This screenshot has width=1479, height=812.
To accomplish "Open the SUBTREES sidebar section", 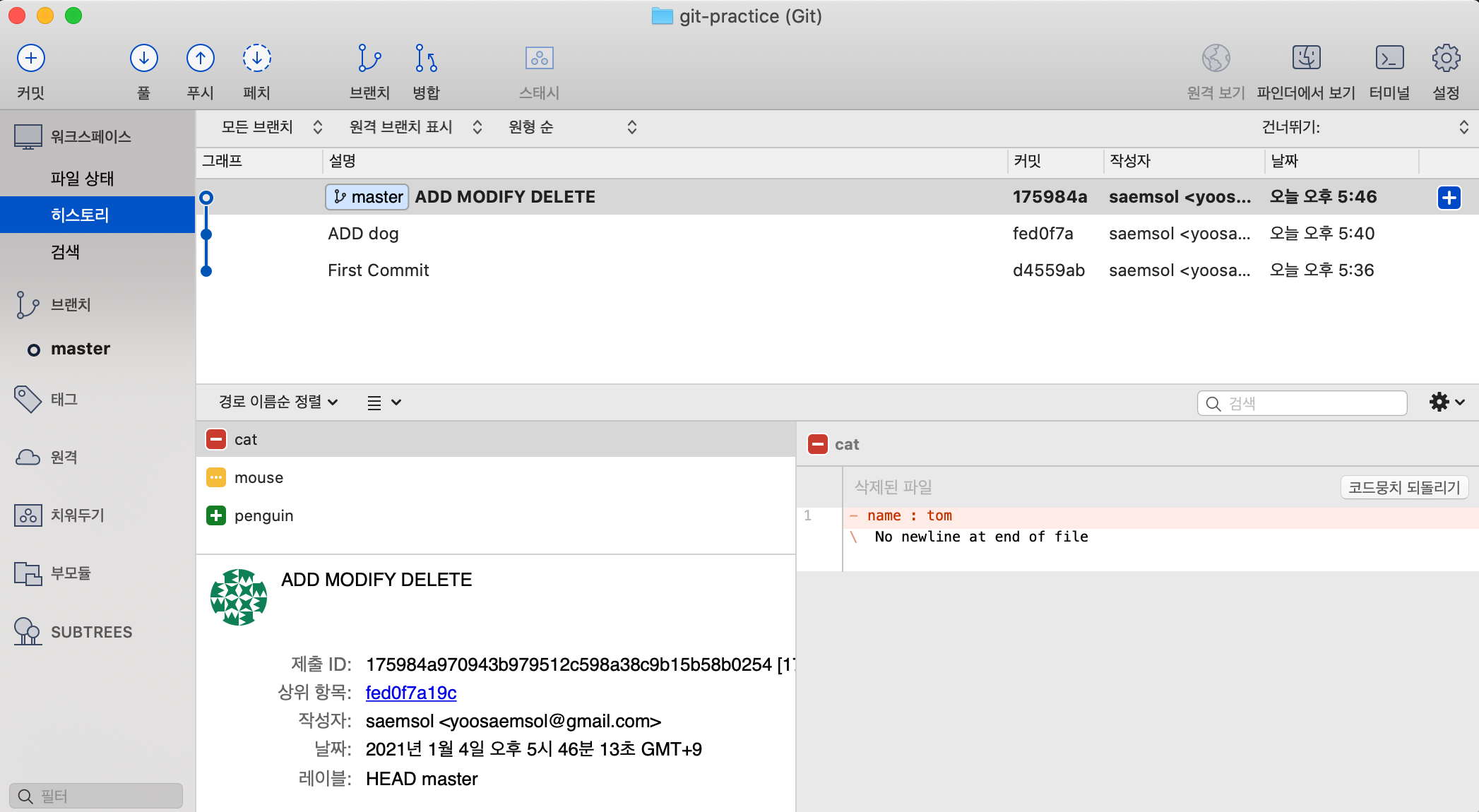I will [73, 632].
